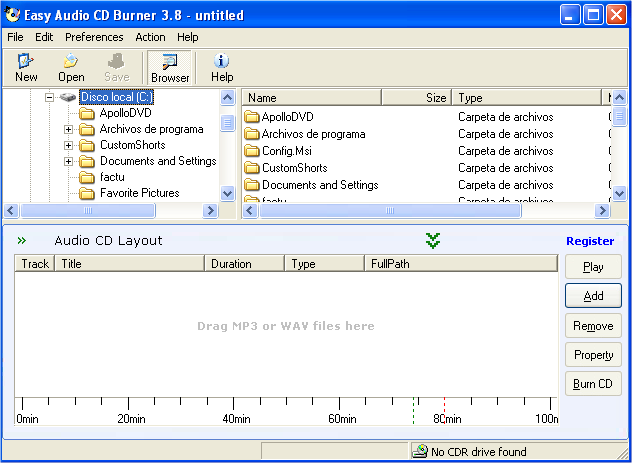Expand CustomShorts folder in tree

[x=68, y=145]
